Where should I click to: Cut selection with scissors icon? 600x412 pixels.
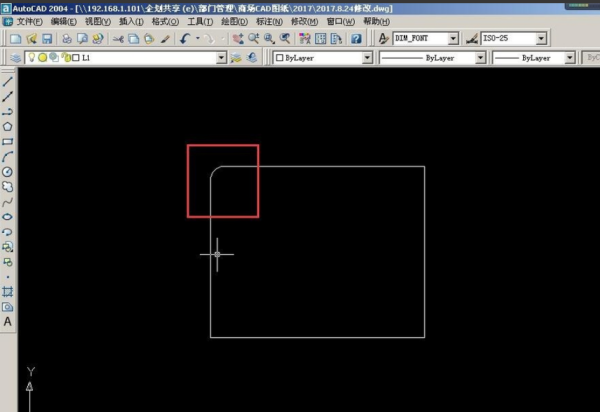pos(118,38)
